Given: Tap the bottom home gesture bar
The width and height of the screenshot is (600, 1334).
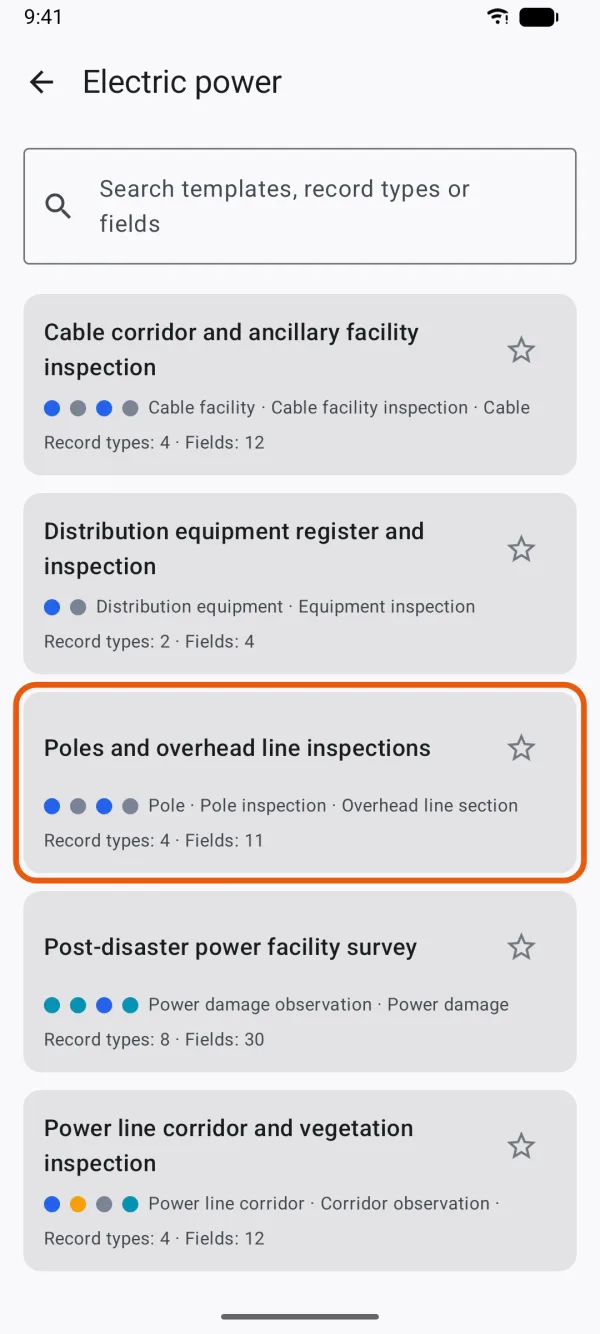Looking at the screenshot, I should [x=300, y=1316].
